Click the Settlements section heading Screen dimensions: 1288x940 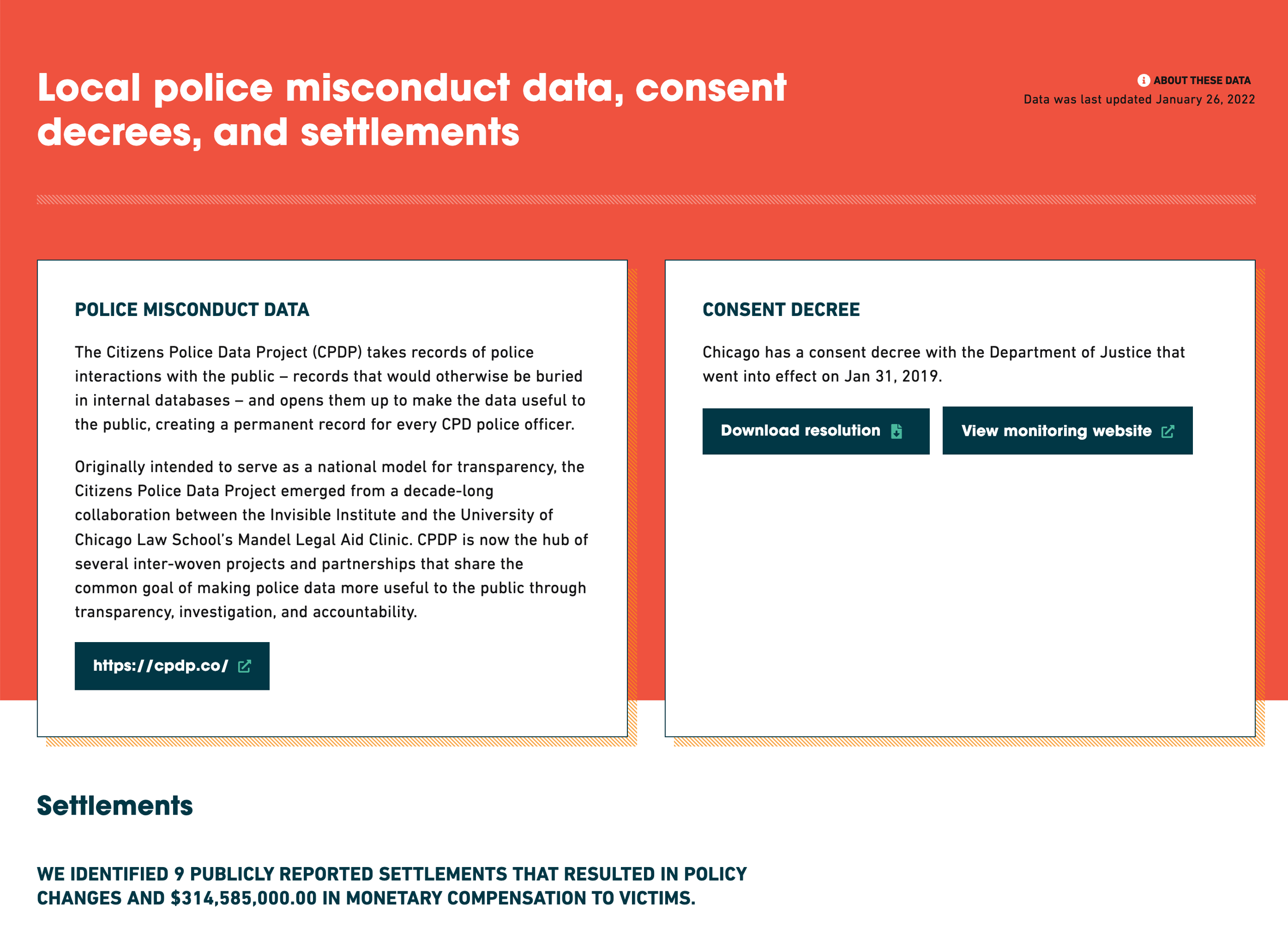point(115,806)
